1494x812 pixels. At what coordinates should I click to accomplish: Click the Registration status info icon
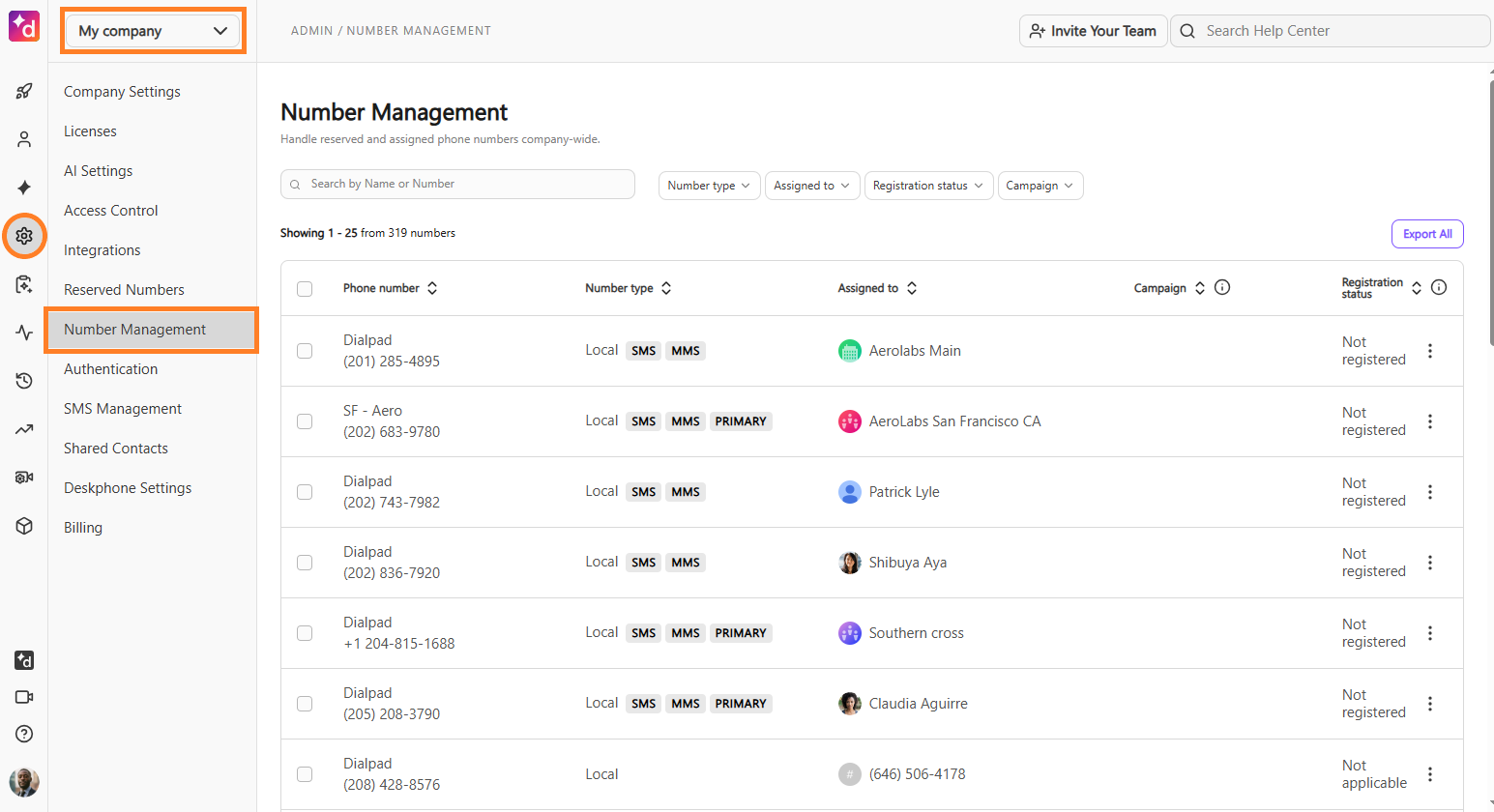1439,287
